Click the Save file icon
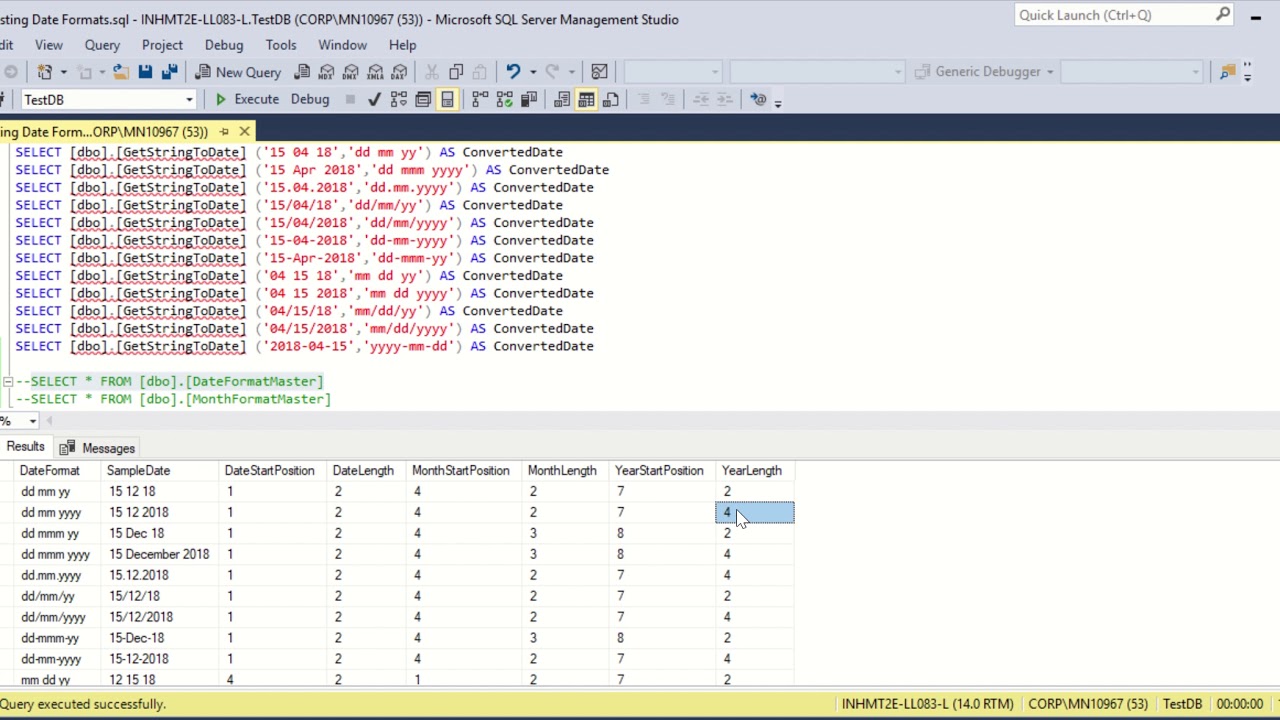 point(145,71)
